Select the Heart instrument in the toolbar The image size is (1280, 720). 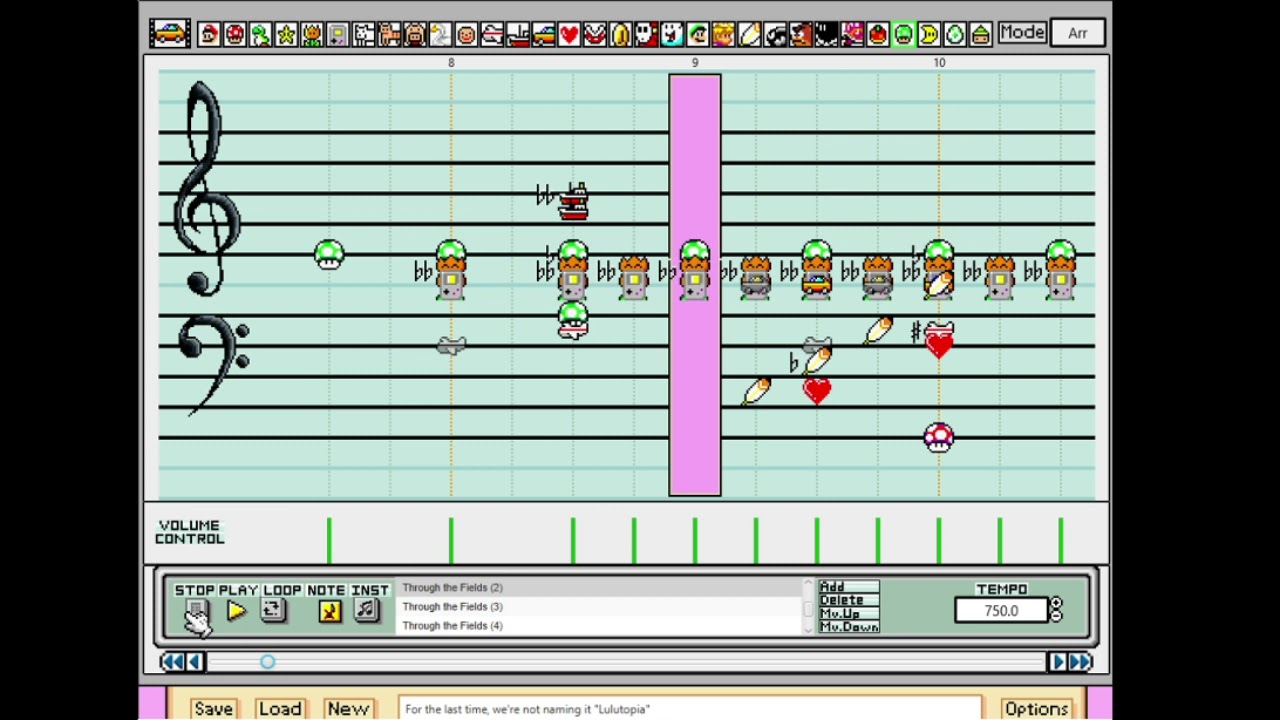click(570, 34)
